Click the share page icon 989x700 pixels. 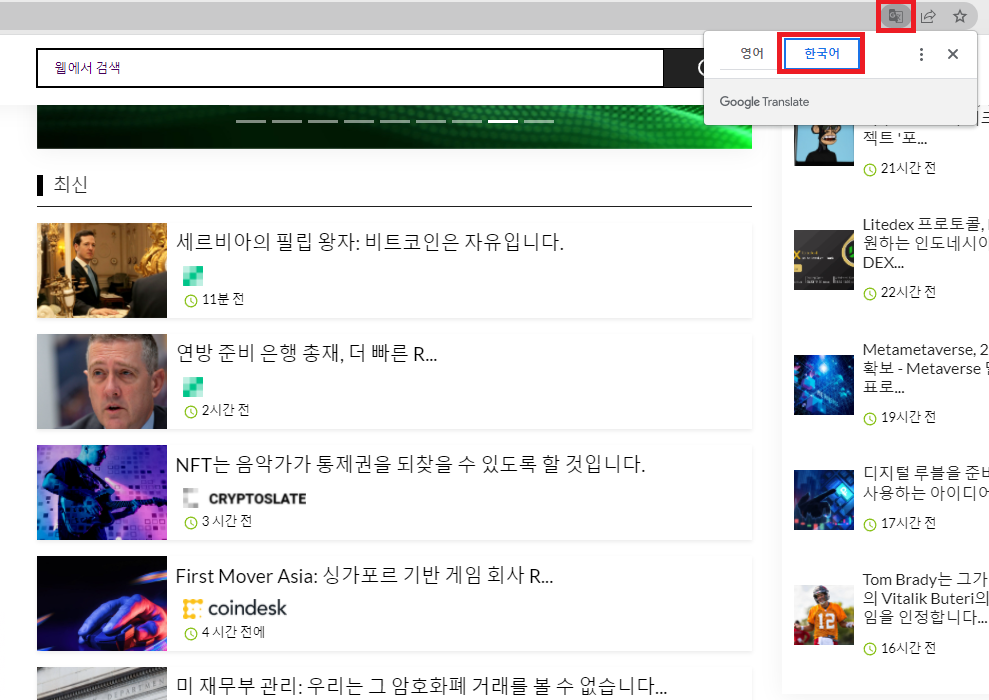tap(928, 16)
